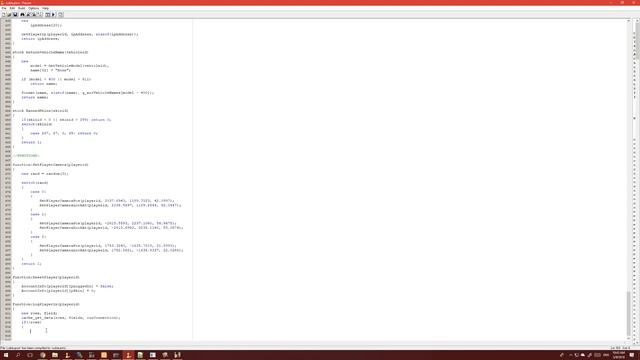Click the Open file toolbar icon
The height and width of the screenshot is (360, 640).
click(x=9, y=15)
